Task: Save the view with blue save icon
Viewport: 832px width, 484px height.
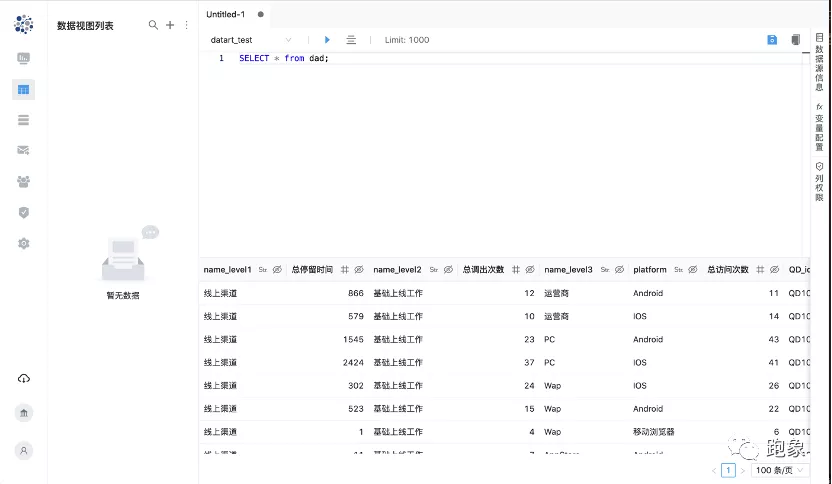Action: pos(772,40)
